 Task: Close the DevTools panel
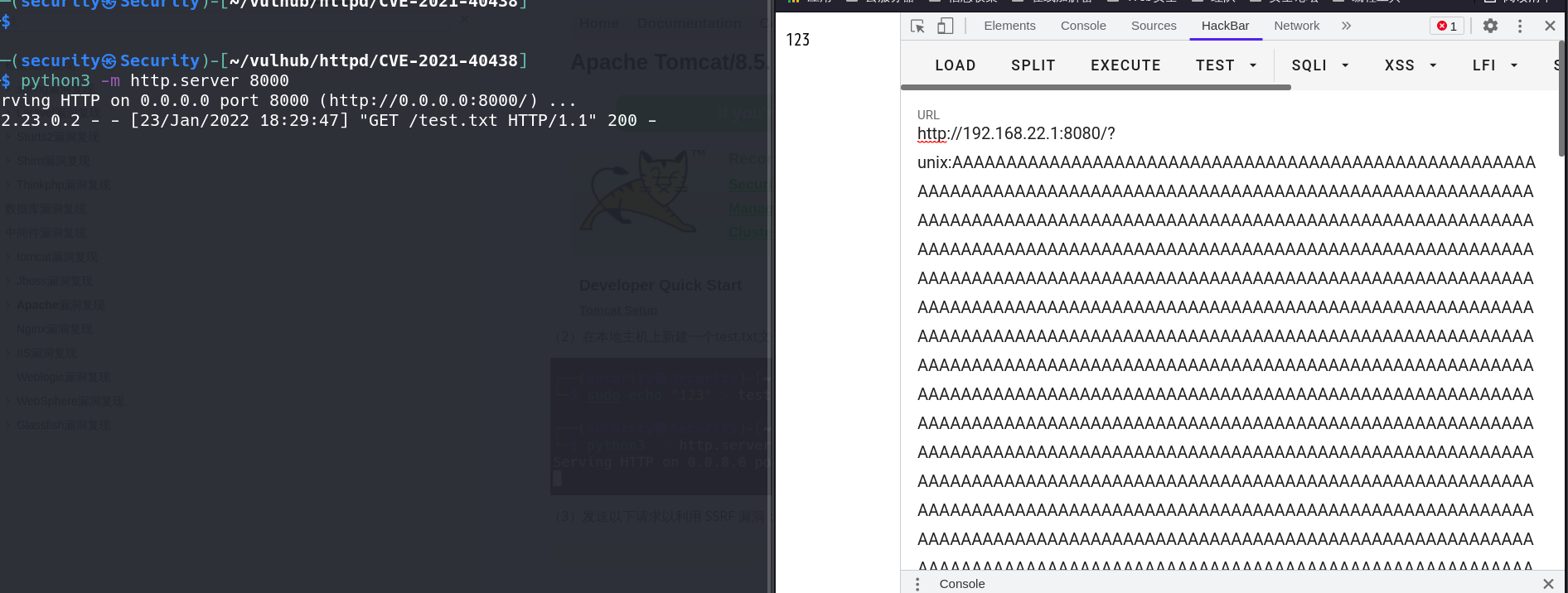1550,26
